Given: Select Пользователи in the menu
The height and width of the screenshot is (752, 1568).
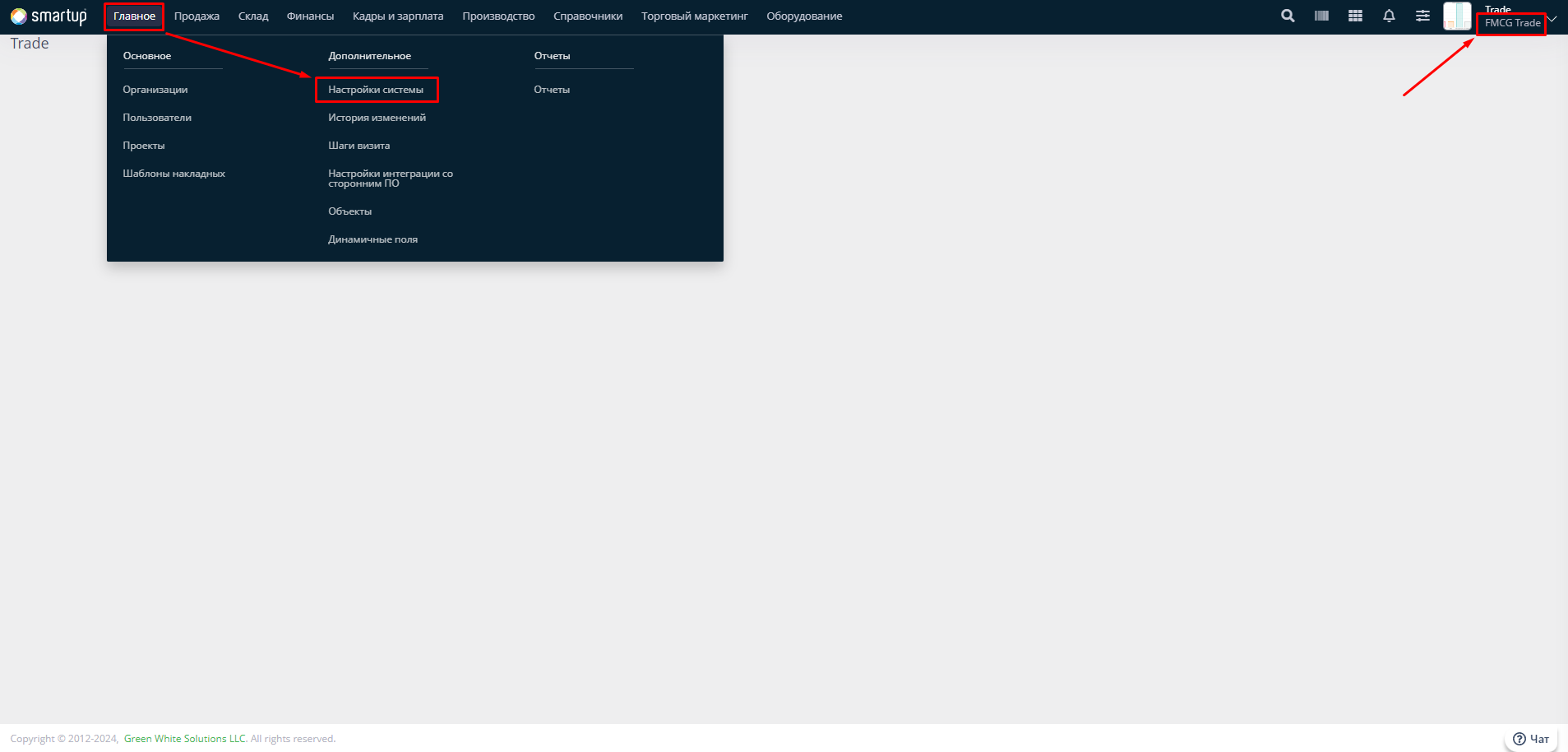Looking at the screenshot, I should (157, 118).
